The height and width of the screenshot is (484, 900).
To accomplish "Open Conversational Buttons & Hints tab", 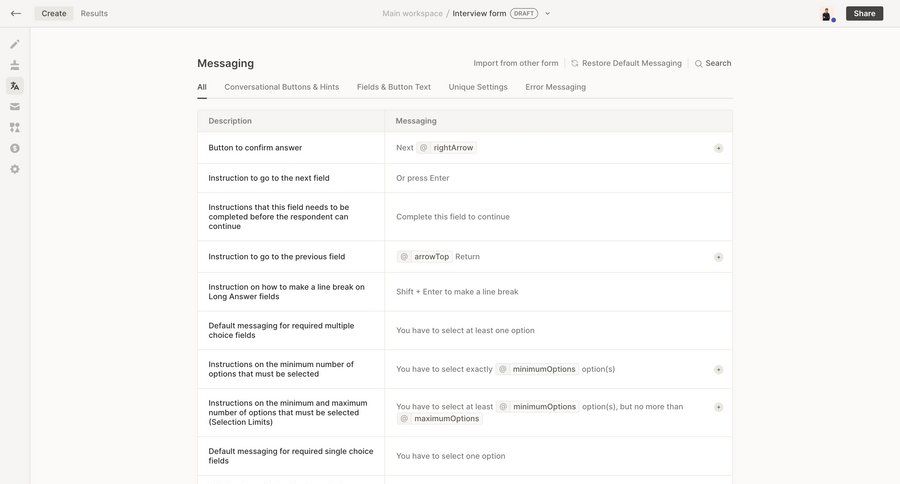I will 282,87.
